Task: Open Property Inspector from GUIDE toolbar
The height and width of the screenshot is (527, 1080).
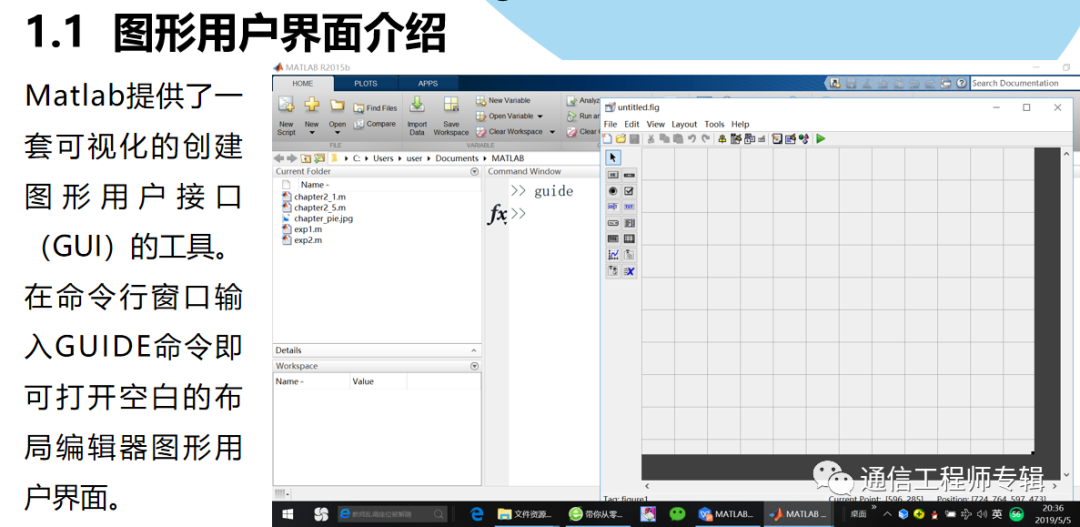Action: click(x=790, y=138)
